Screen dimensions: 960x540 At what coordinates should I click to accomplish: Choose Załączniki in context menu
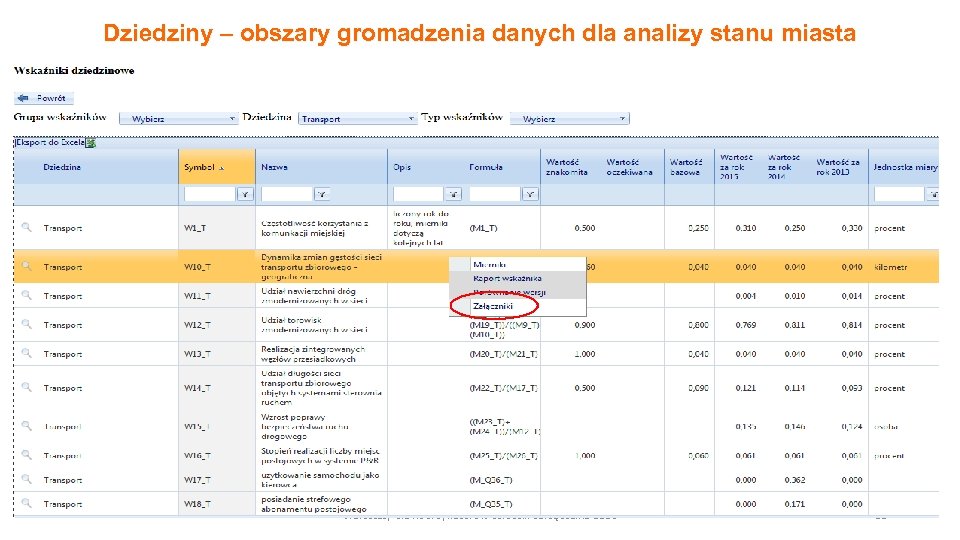(518, 306)
